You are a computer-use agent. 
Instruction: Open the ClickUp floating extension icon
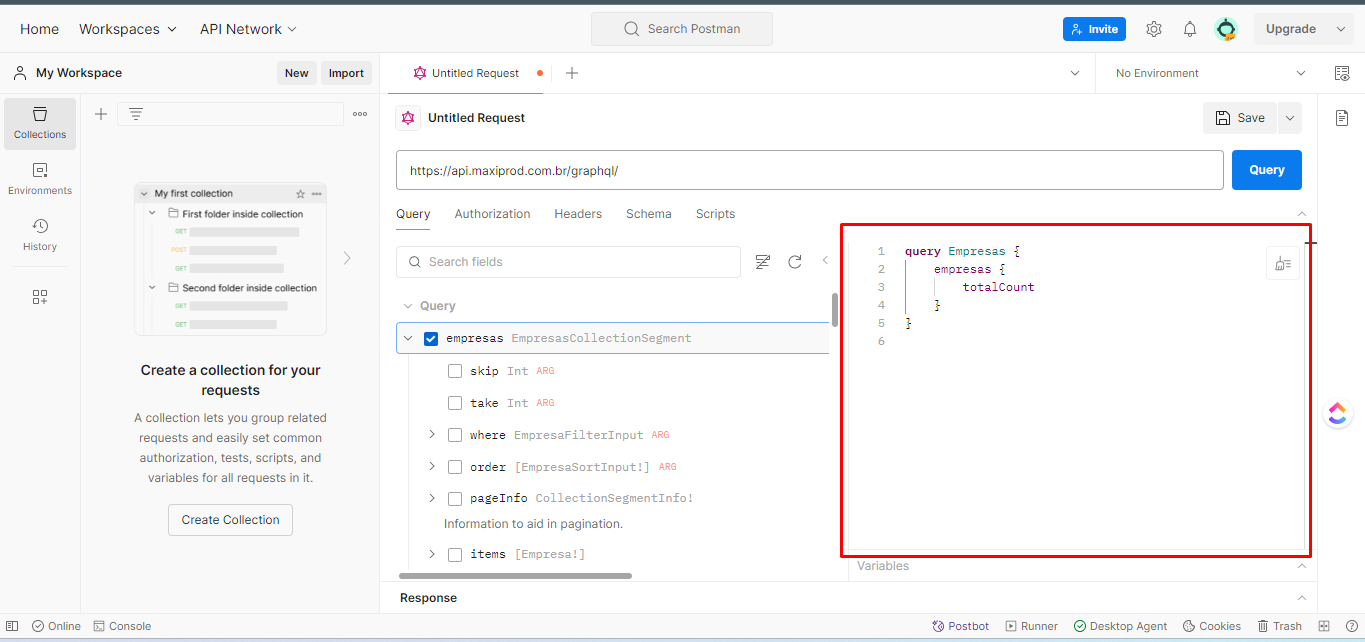pos(1338,413)
